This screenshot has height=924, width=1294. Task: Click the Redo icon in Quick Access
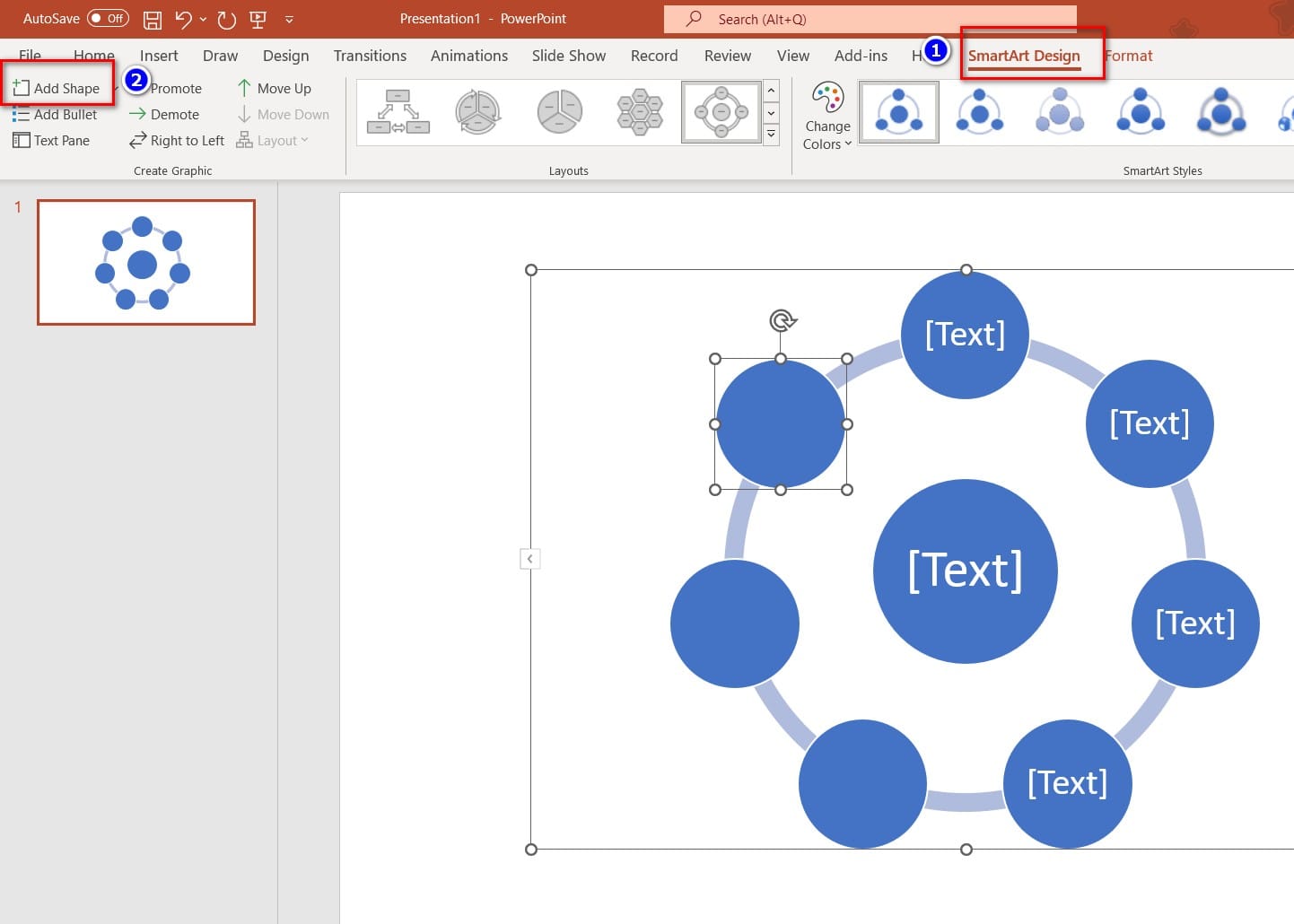(x=227, y=19)
